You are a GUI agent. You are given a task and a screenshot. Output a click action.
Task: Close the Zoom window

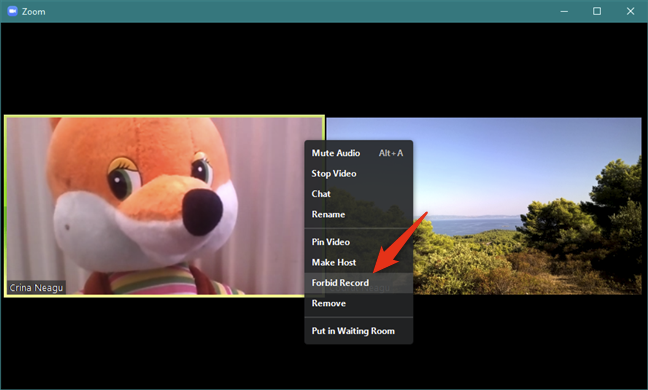(x=630, y=11)
